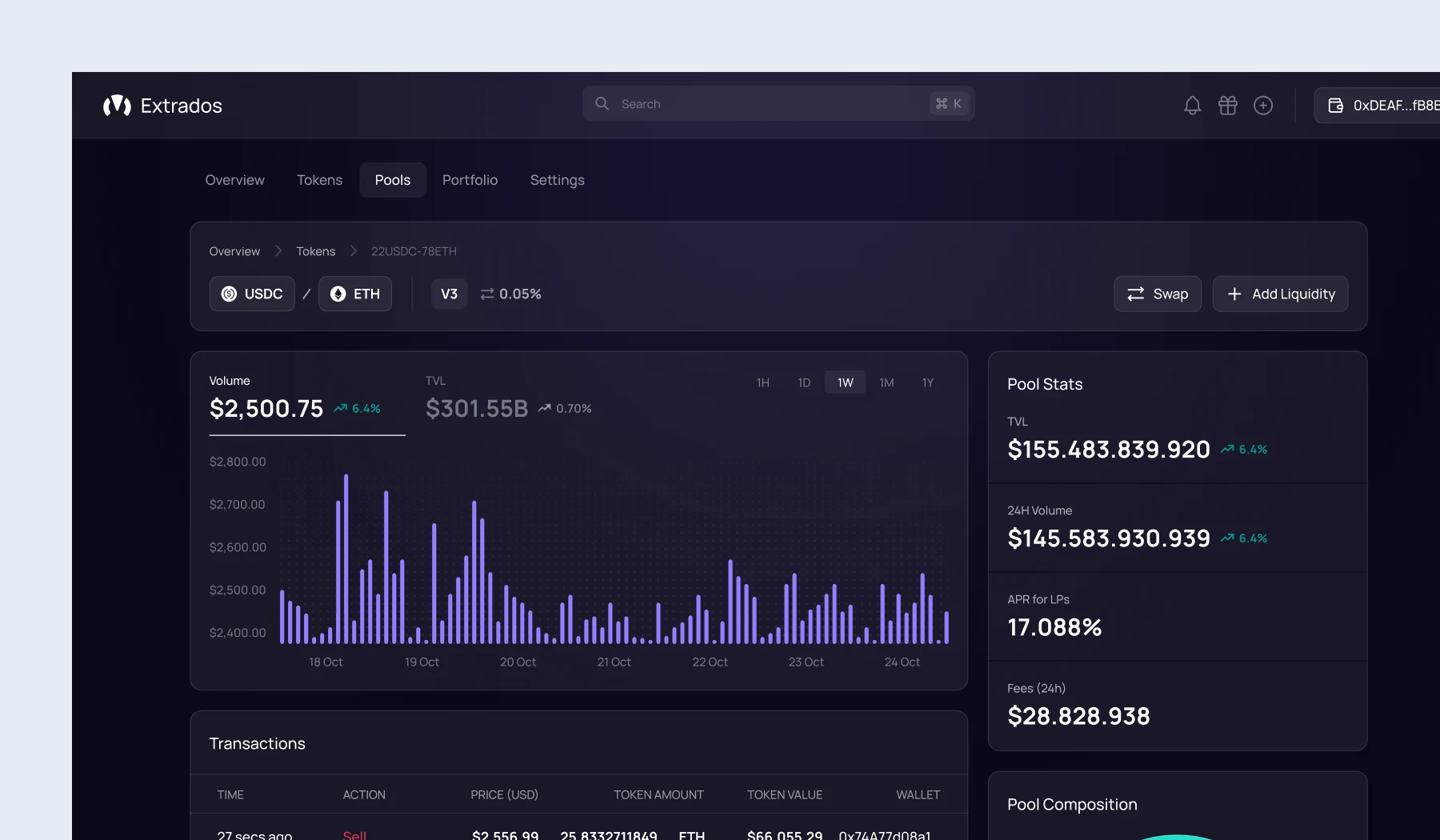This screenshot has height=840, width=1440.
Task: Click the USDC token chip
Action: coord(252,294)
